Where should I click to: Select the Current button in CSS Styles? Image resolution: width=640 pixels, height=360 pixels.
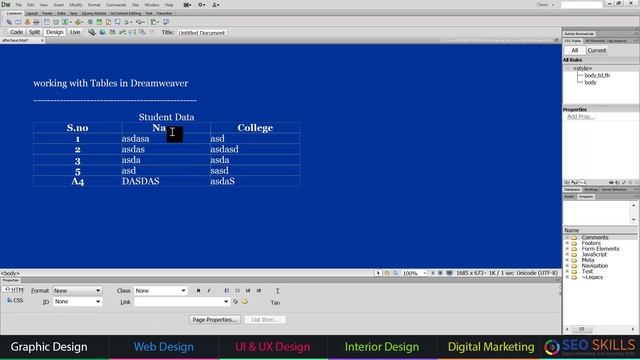coord(597,50)
